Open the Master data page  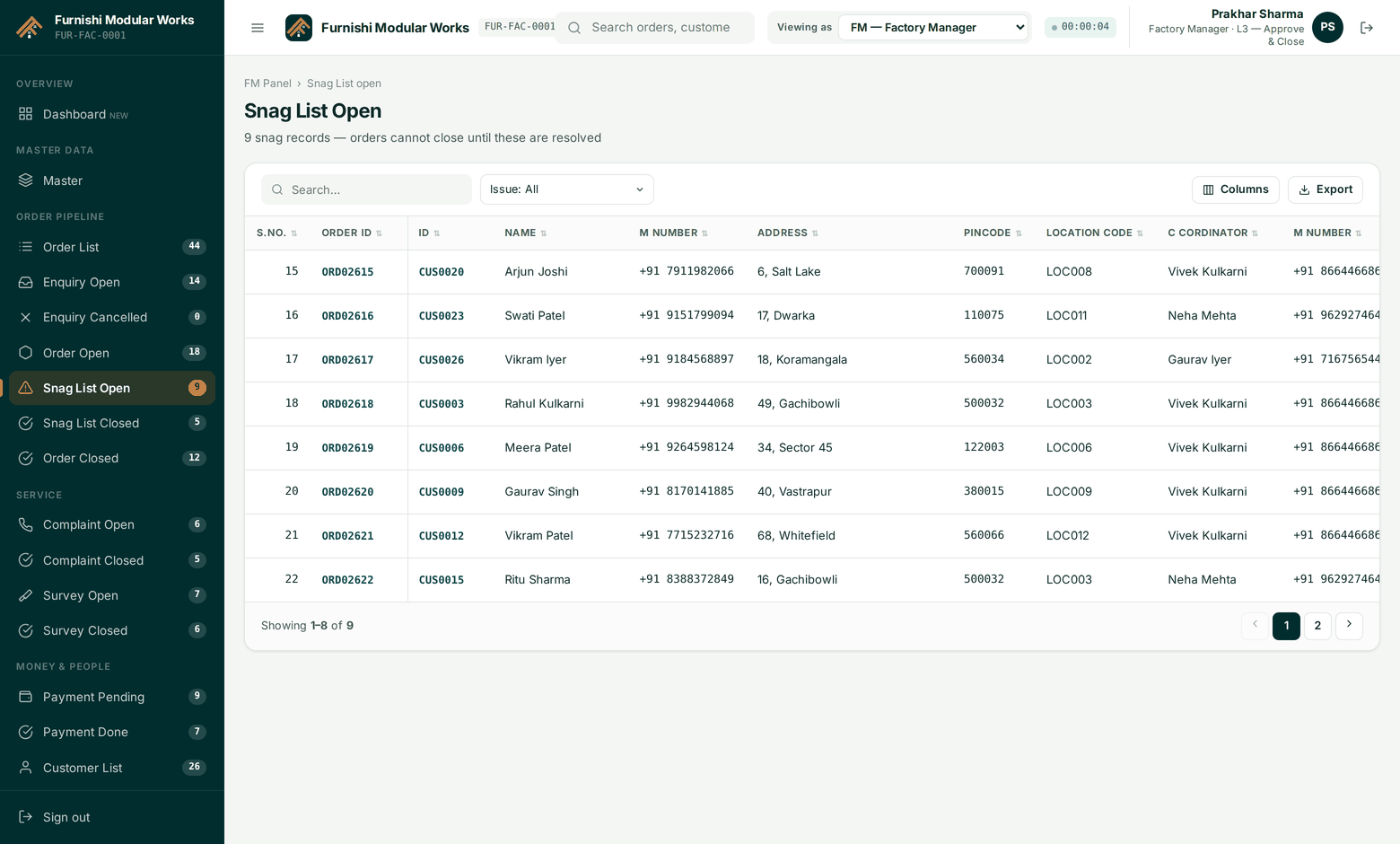[x=112, y=180]
